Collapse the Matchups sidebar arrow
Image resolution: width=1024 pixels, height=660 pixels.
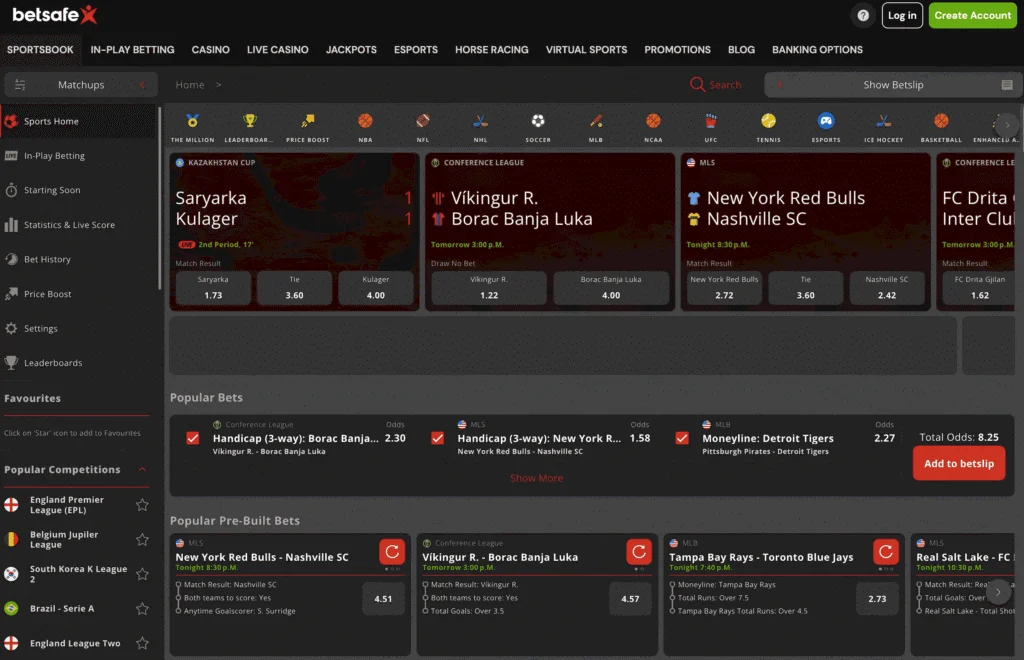point(142,85)
